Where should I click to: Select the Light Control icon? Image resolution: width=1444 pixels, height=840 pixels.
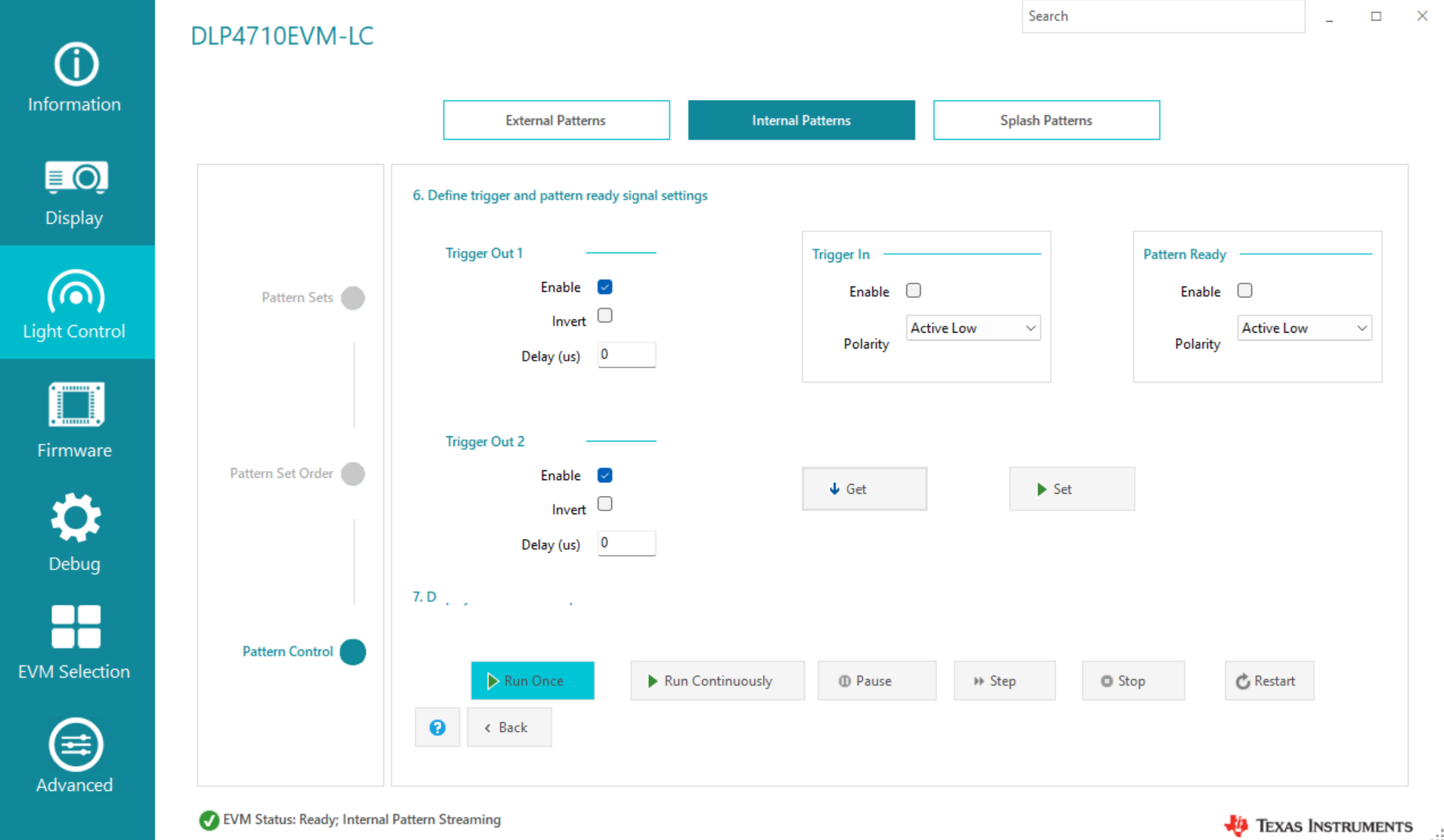pyautogui.click(x=76, y=292)
